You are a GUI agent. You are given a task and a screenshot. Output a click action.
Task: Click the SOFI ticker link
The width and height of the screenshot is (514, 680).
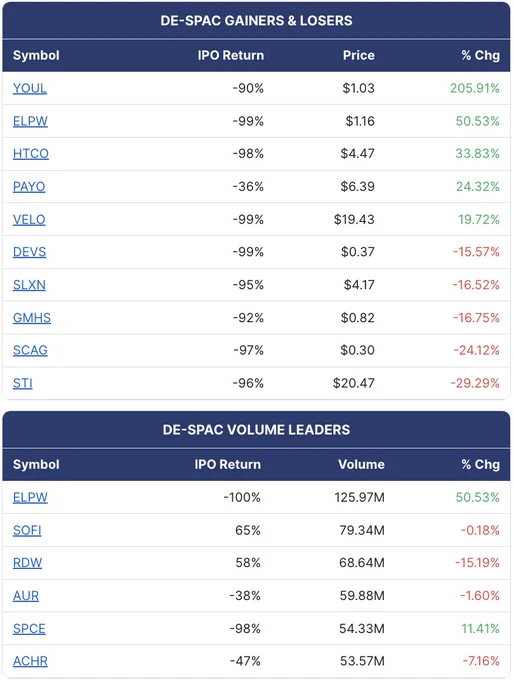27,531
